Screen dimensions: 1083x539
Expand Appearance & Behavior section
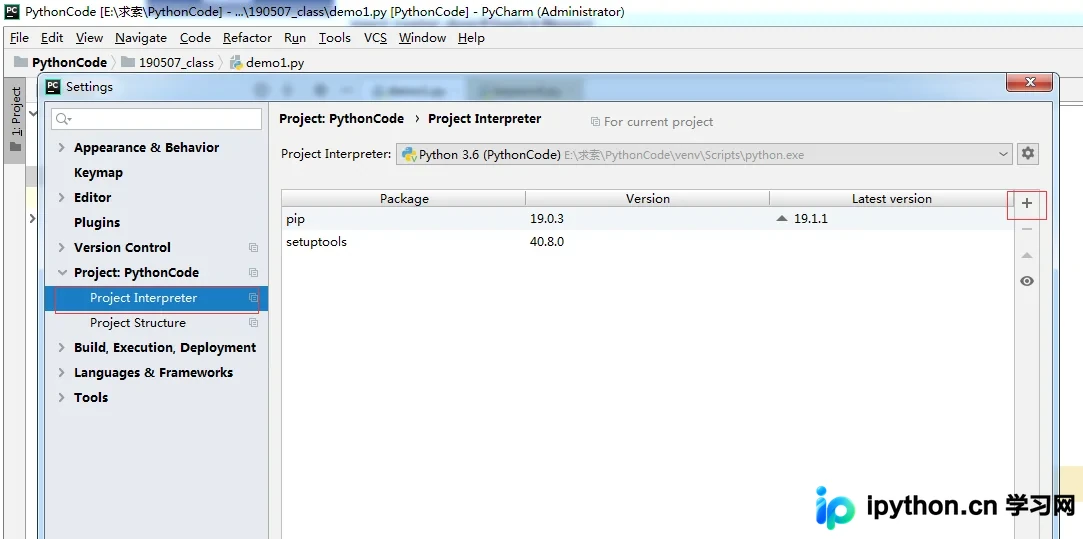pos(61,147)
